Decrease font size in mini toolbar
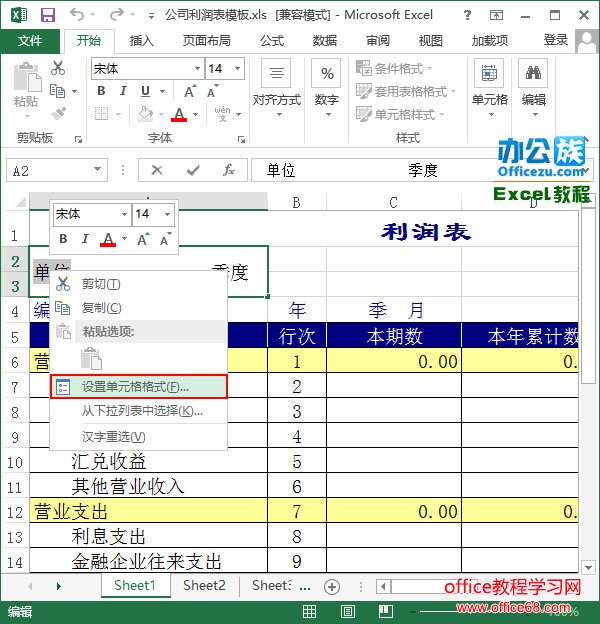This screenshot has width=600, height=624. pos(165,239)
